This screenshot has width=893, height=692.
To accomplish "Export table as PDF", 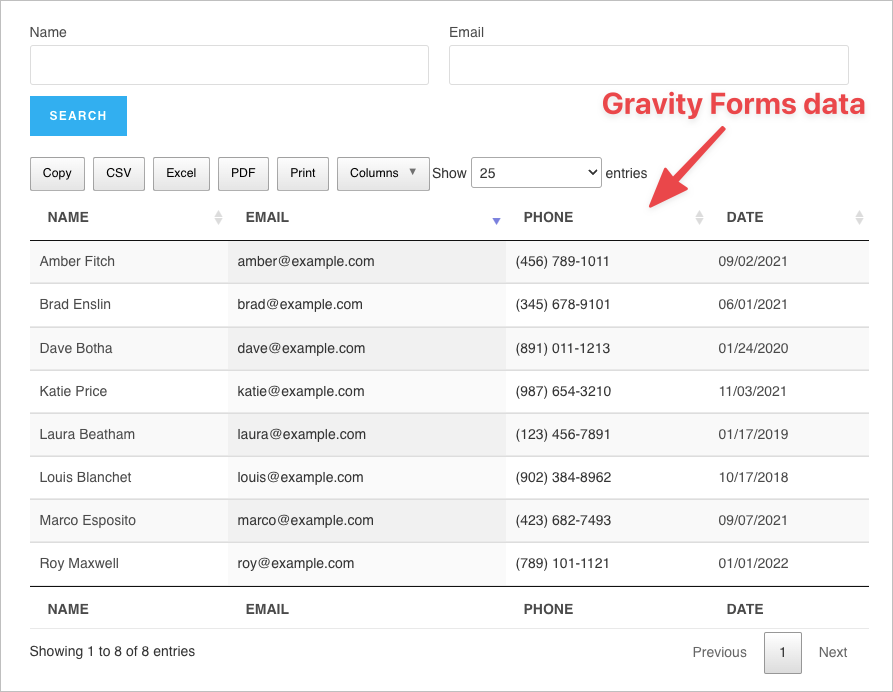I will (x=243, y=173).
